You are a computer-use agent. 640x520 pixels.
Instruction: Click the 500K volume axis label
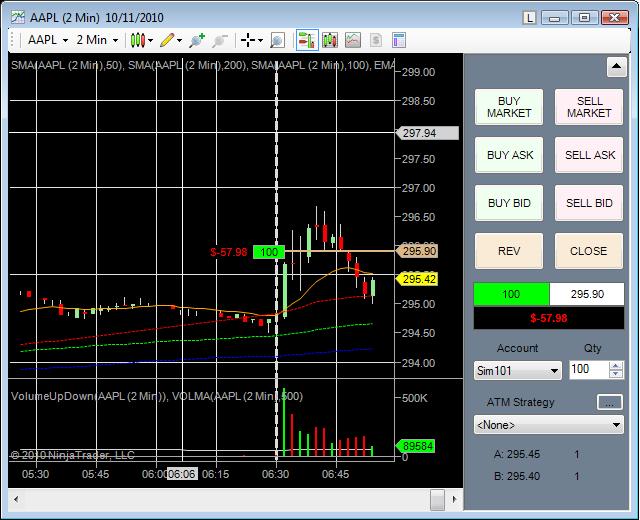coord(415,398)
